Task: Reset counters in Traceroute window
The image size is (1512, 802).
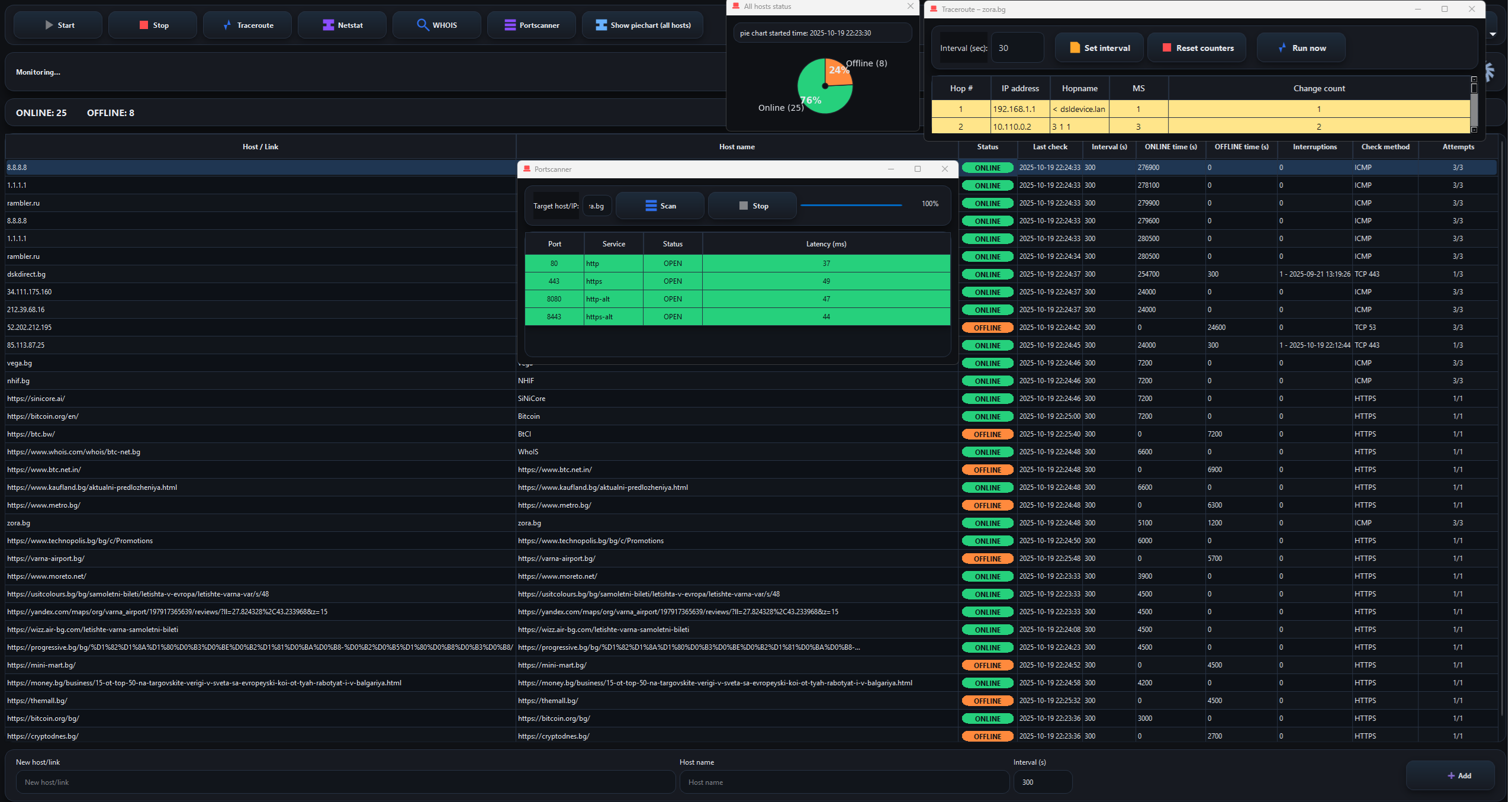Action: (1196, 48)
